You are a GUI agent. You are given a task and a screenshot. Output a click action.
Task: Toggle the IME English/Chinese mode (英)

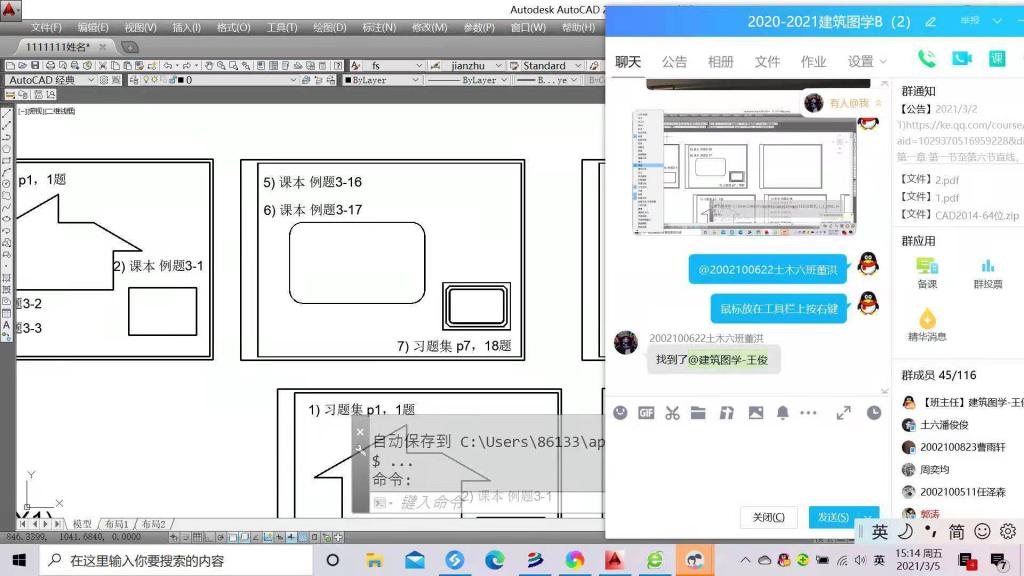pyautogui.click(x=880, y=532)
